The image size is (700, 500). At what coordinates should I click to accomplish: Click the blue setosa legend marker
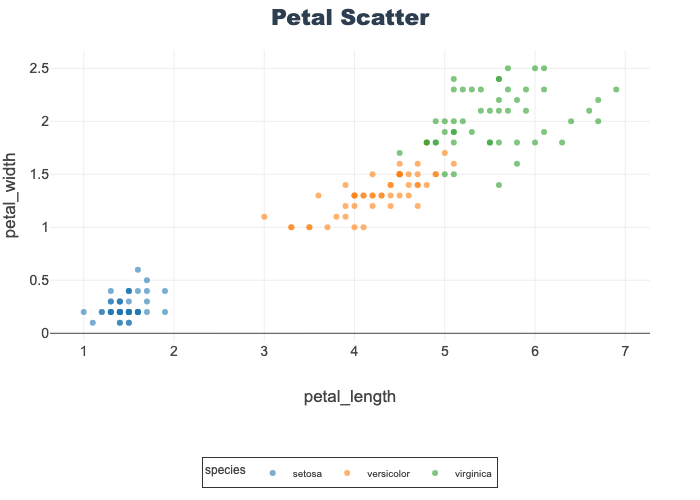(x=273, y=473)
